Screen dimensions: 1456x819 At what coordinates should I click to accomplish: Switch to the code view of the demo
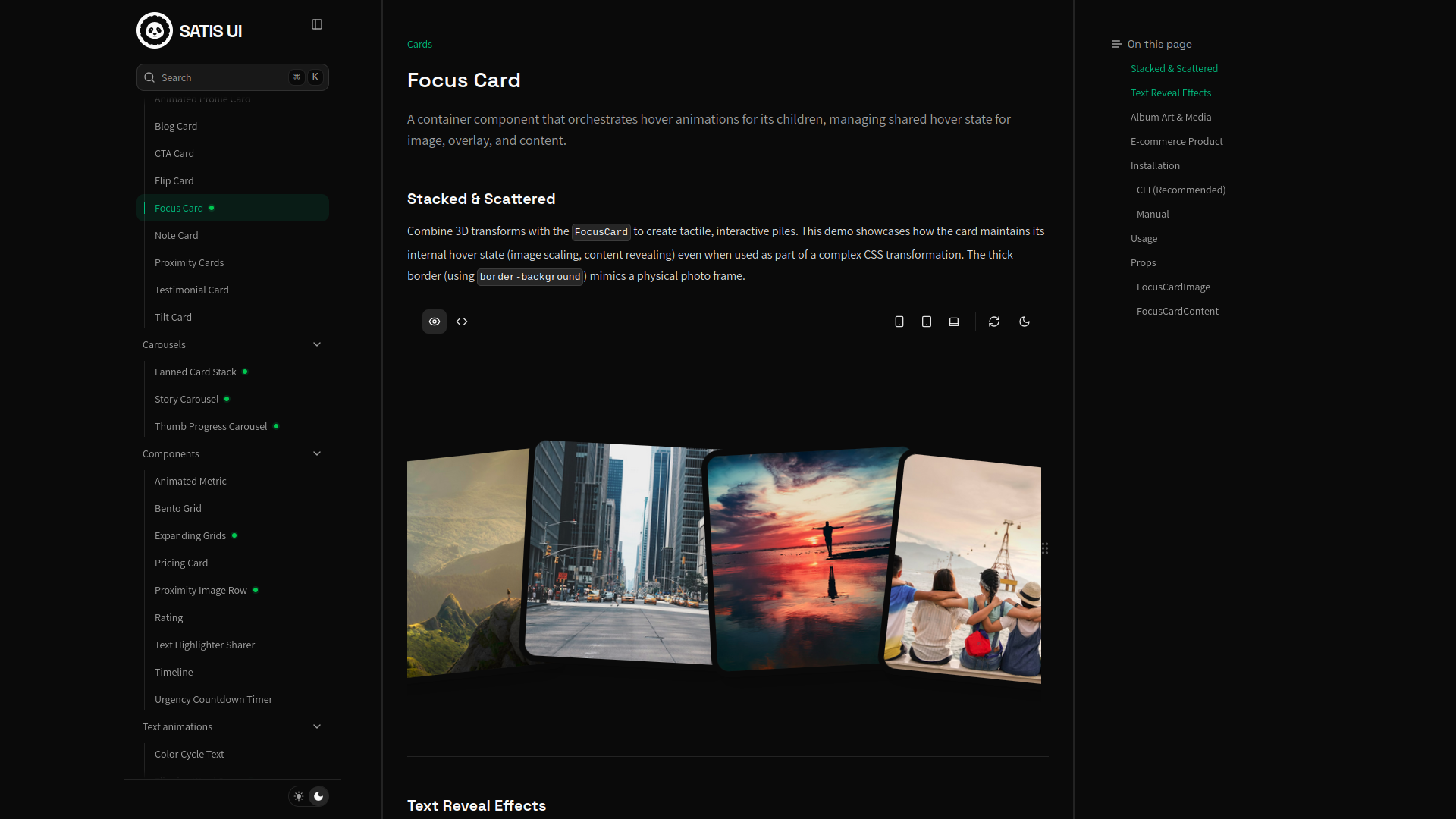coord(461,322)
